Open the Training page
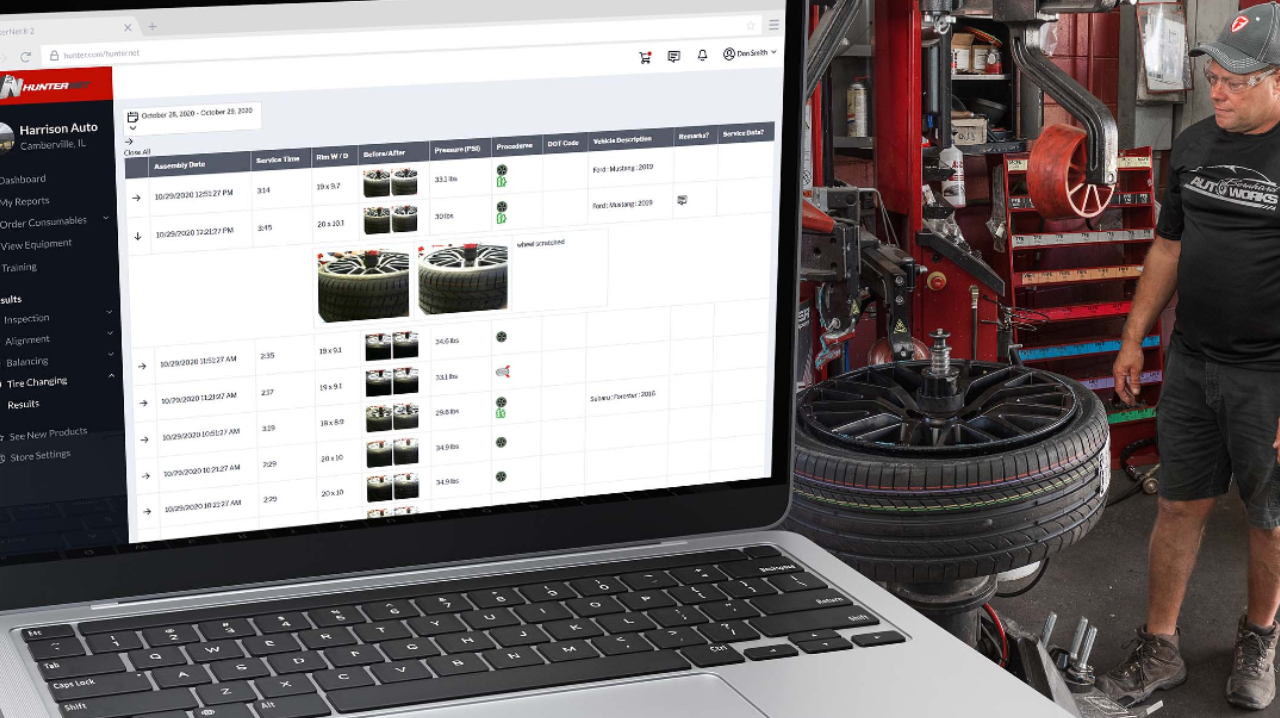The height and width of the screenshot is (718, 1280). (20, 267)
